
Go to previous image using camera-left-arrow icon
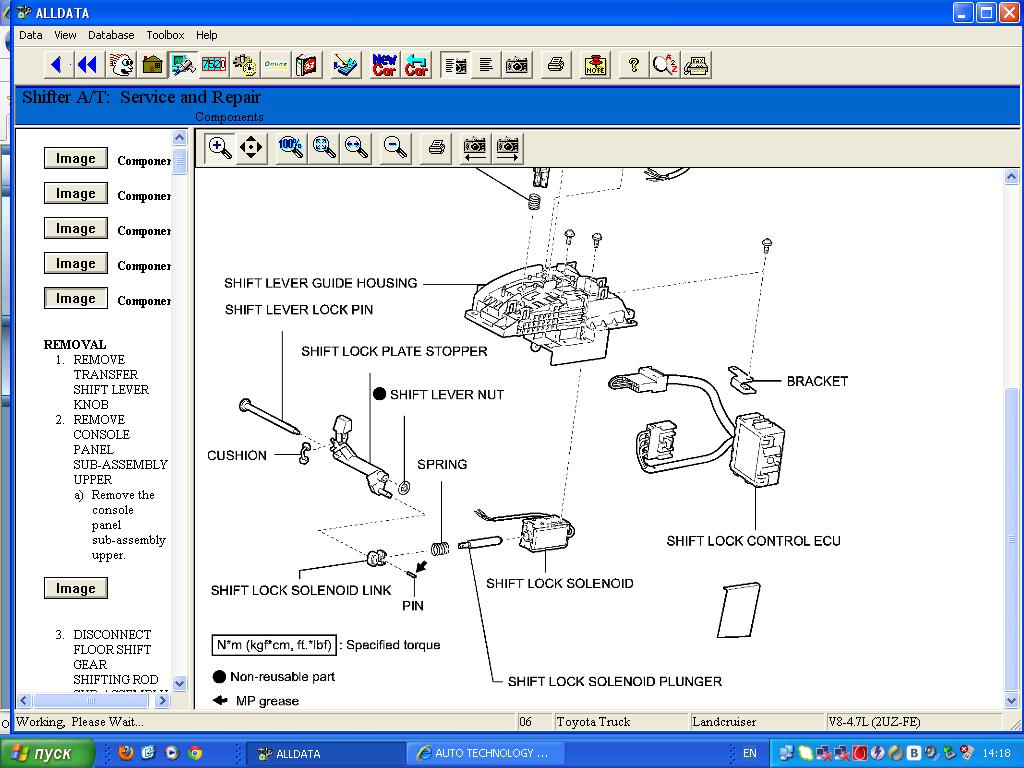475,147
